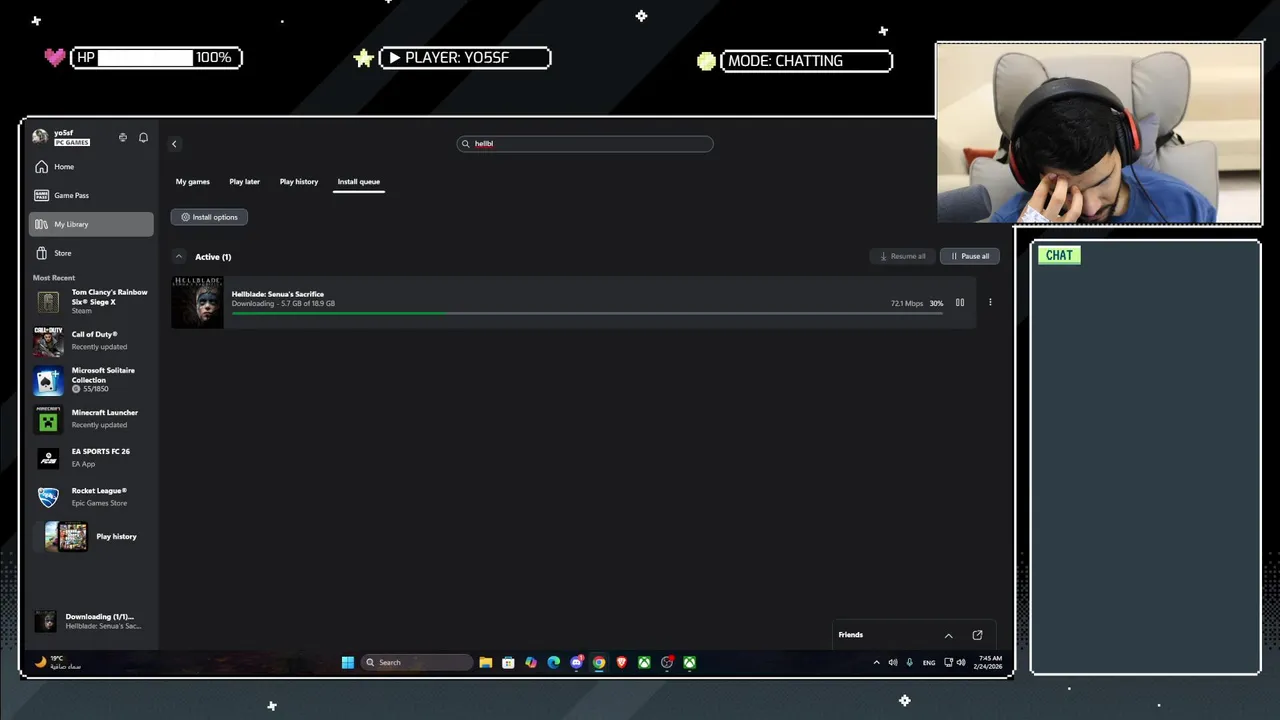Click Pause all button
The width and height of the screenshot is (1280, 720).
(969, 256)
